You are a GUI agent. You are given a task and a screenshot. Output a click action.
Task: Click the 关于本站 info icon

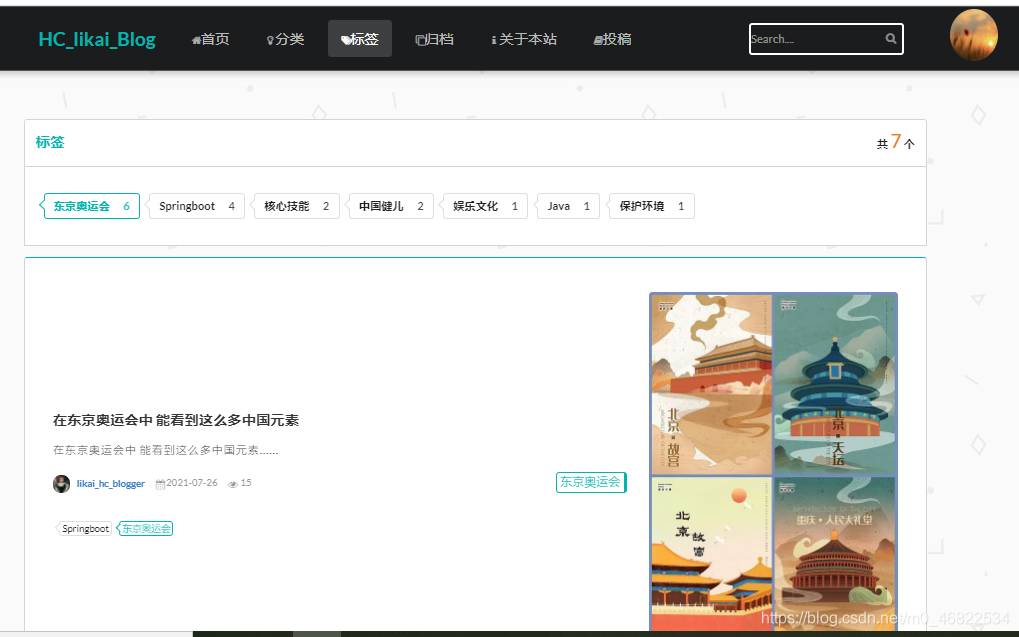pyautogui.click(x=494, y=38)
